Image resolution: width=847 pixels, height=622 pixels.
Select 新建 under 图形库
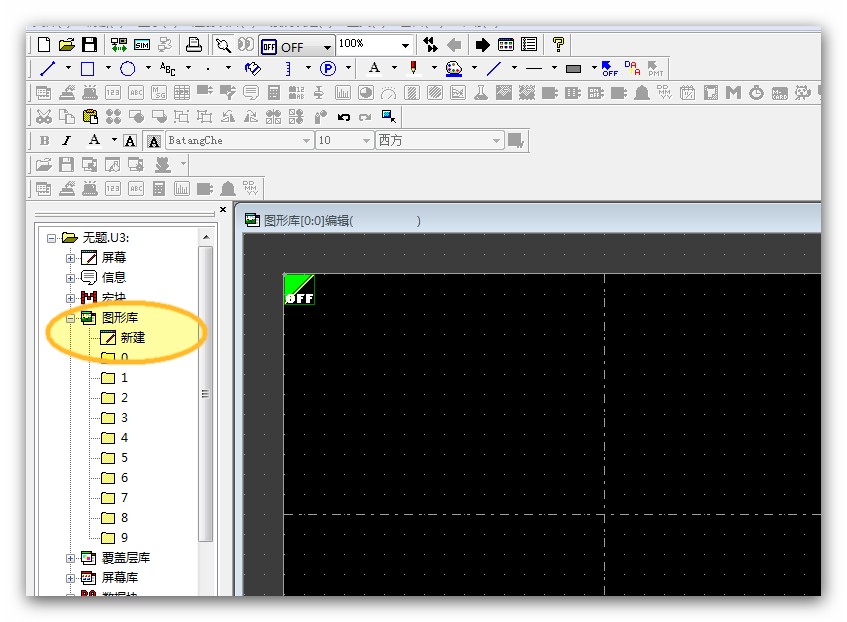pyautogui.click(x=132, y=338)
